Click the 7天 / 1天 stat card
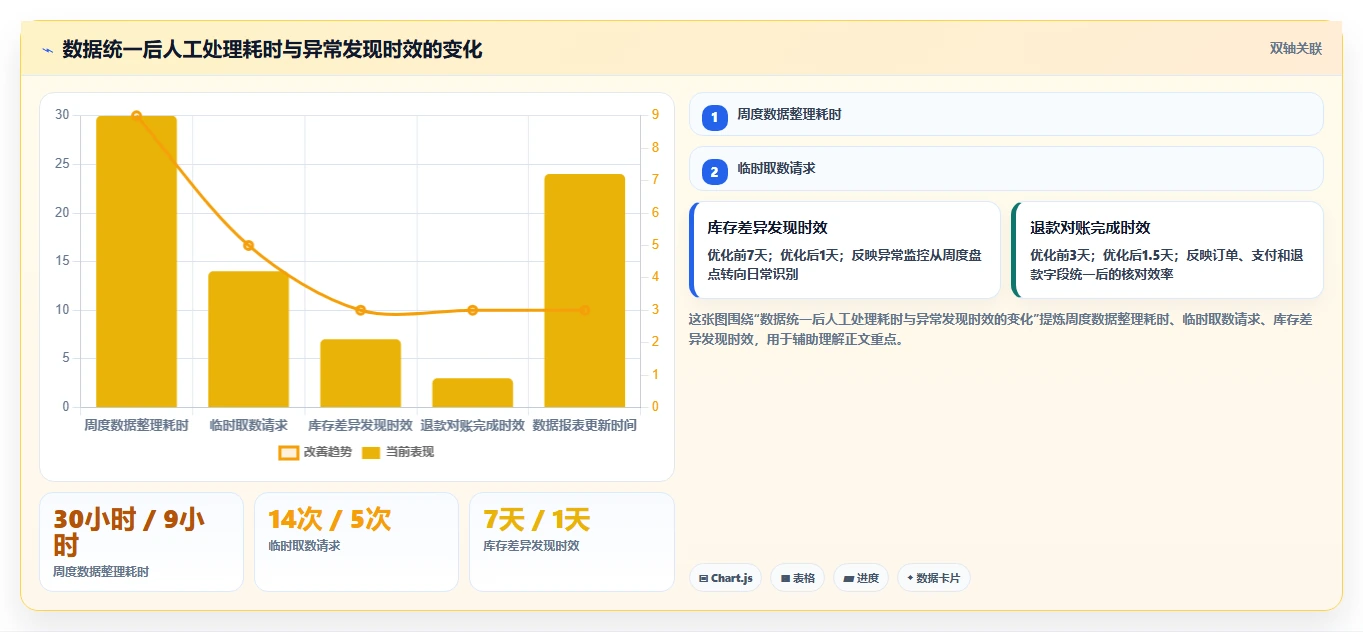The image size is (1363, 632). 571,542
